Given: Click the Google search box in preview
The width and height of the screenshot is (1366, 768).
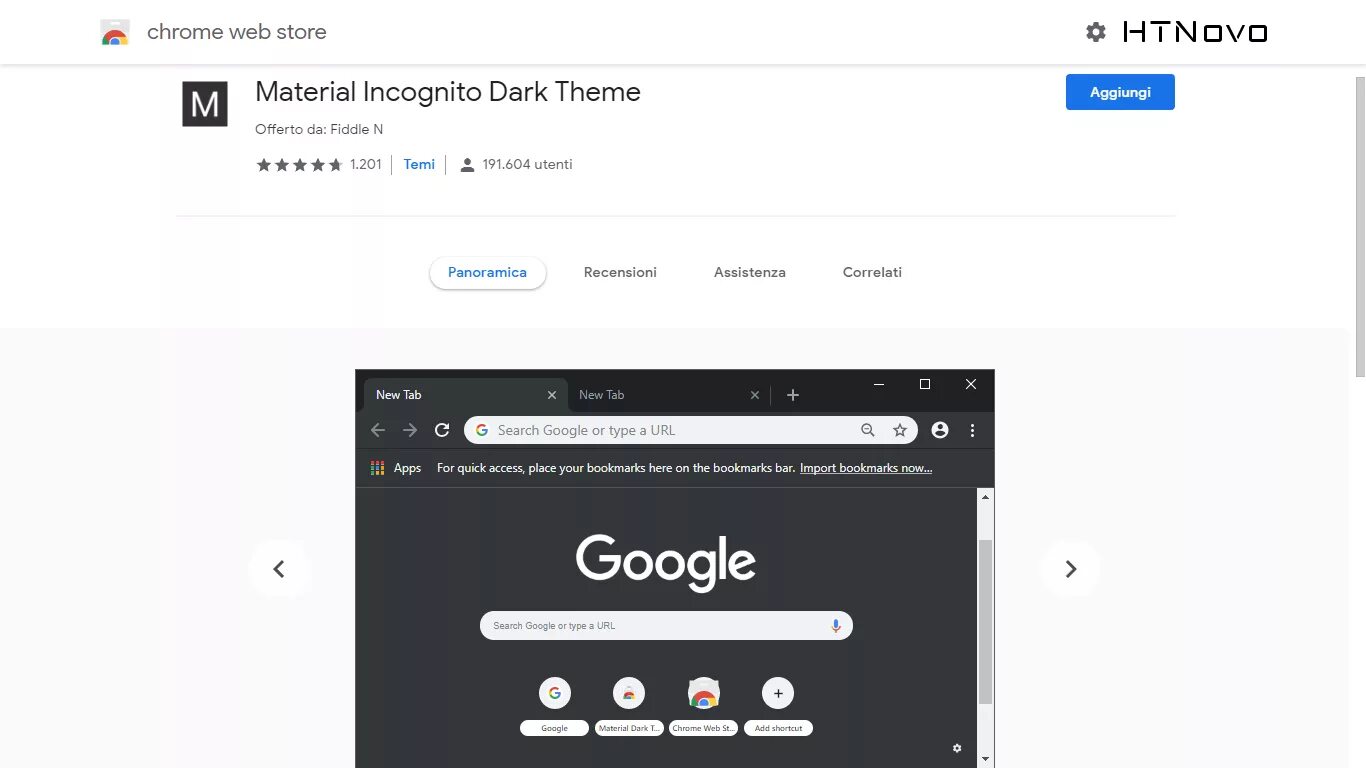Looking at the screenshot, I should point(666,626).
